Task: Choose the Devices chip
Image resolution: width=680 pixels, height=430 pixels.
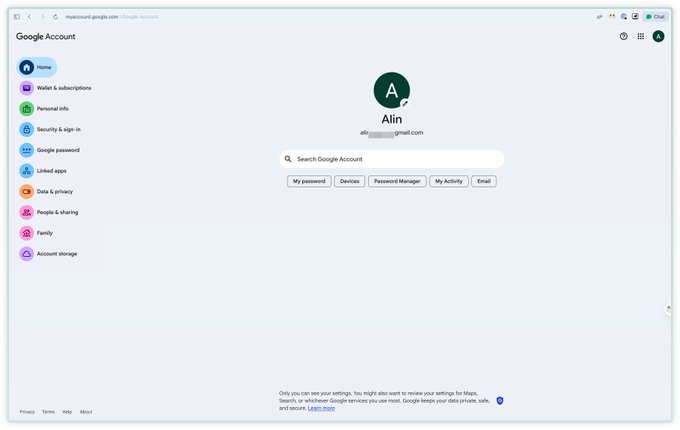Action: click(x=350, y=181)
